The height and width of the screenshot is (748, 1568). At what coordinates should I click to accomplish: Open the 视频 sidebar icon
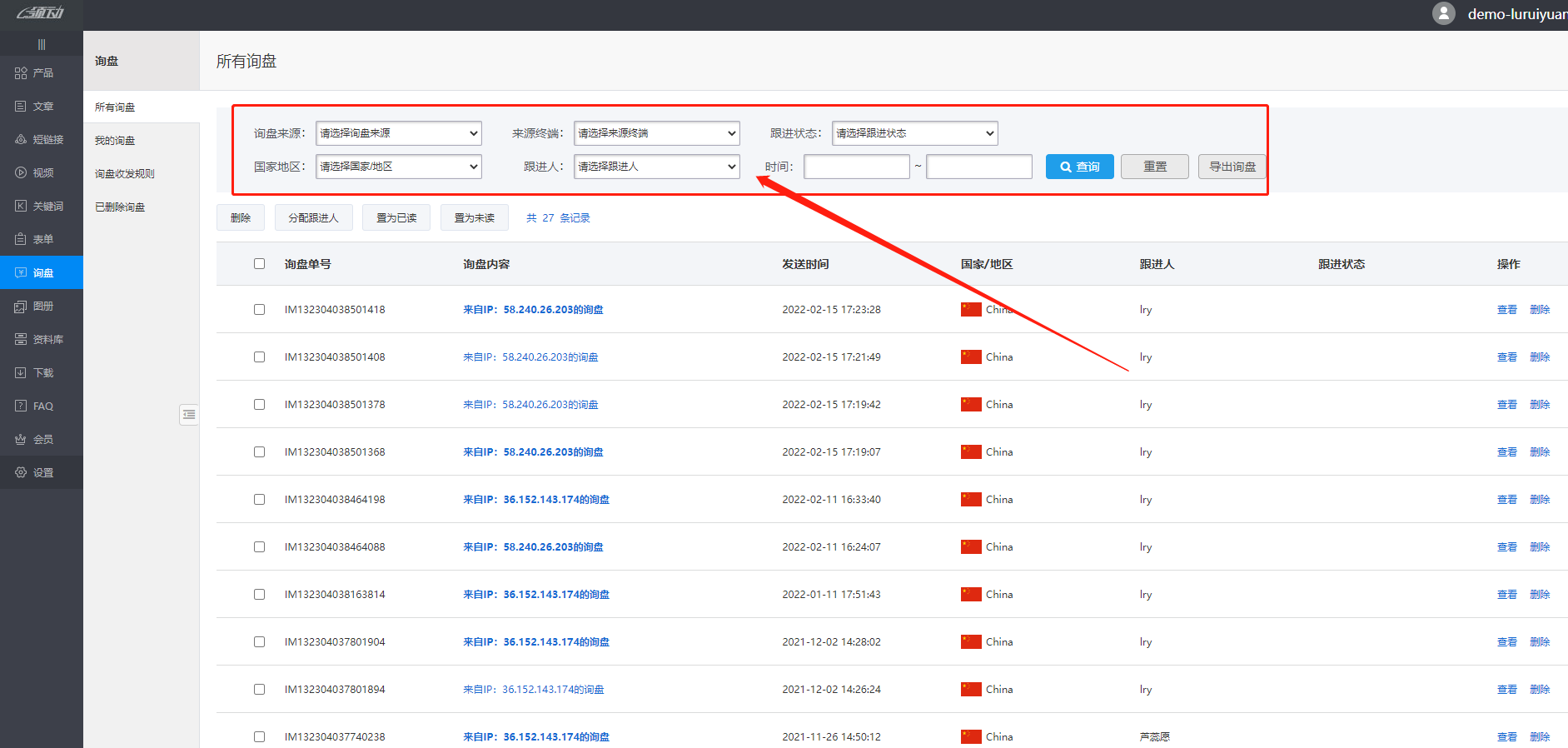tap(21, 173)
